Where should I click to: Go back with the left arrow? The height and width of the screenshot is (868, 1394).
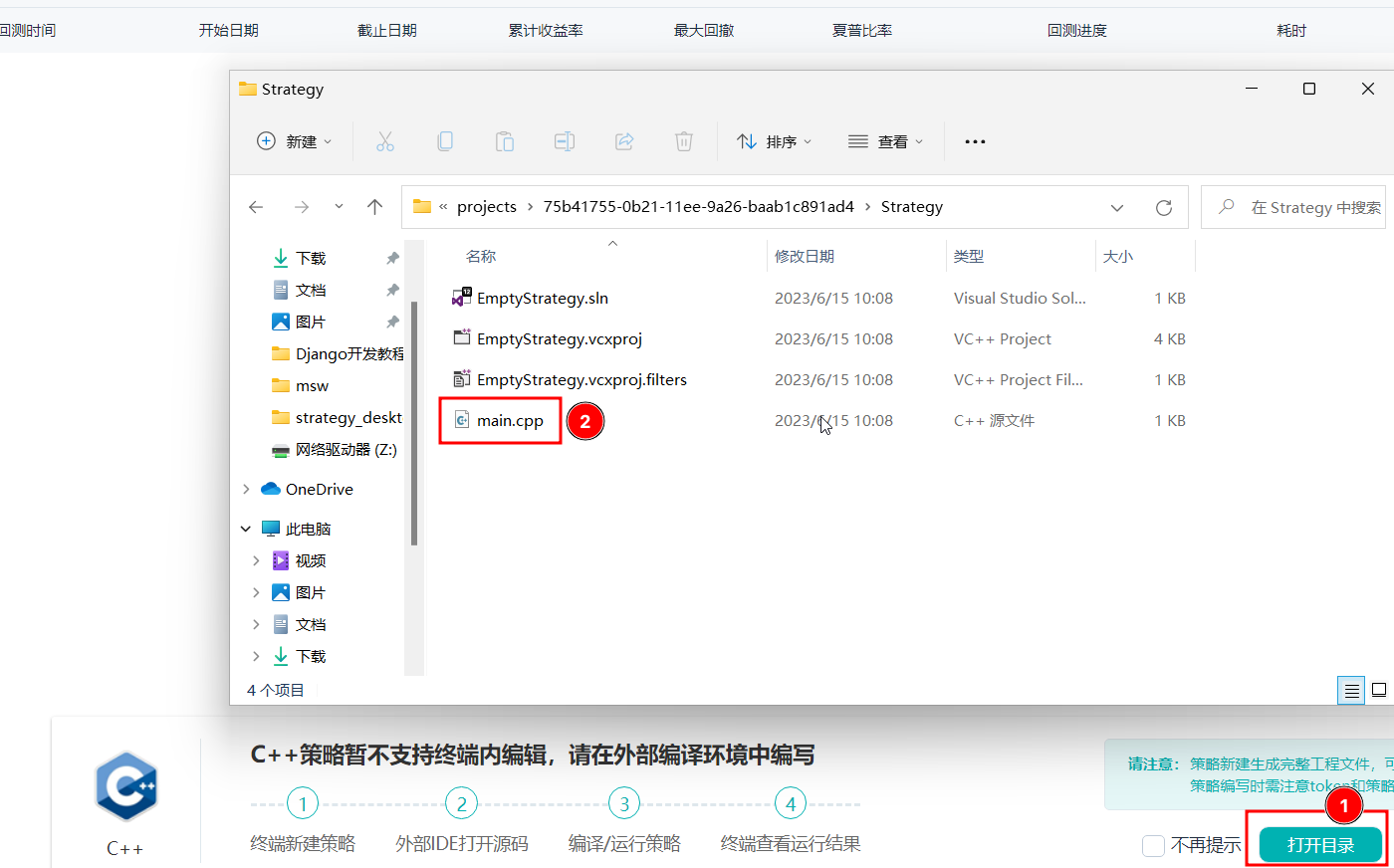(256, 207)
